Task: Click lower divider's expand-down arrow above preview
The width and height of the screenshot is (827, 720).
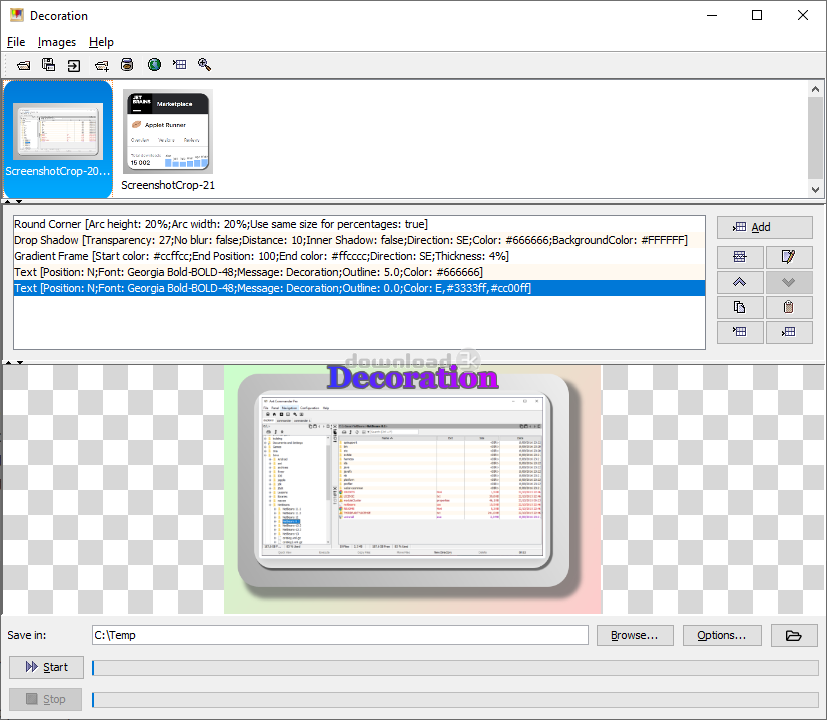Action: tap(20, 362)
